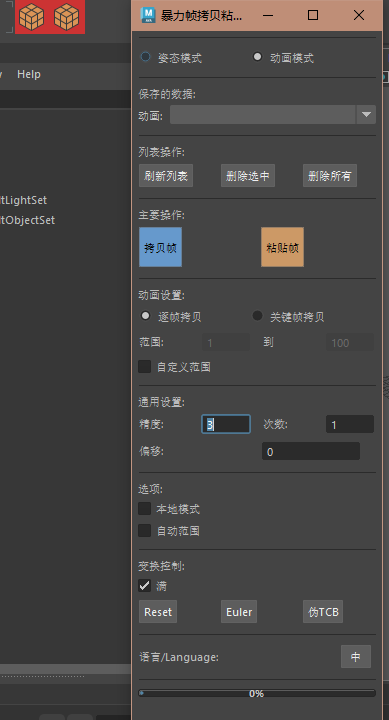Uncheck the 滴 checkbox under 变换控制
The image size is (389, 720).
(145, 585)
